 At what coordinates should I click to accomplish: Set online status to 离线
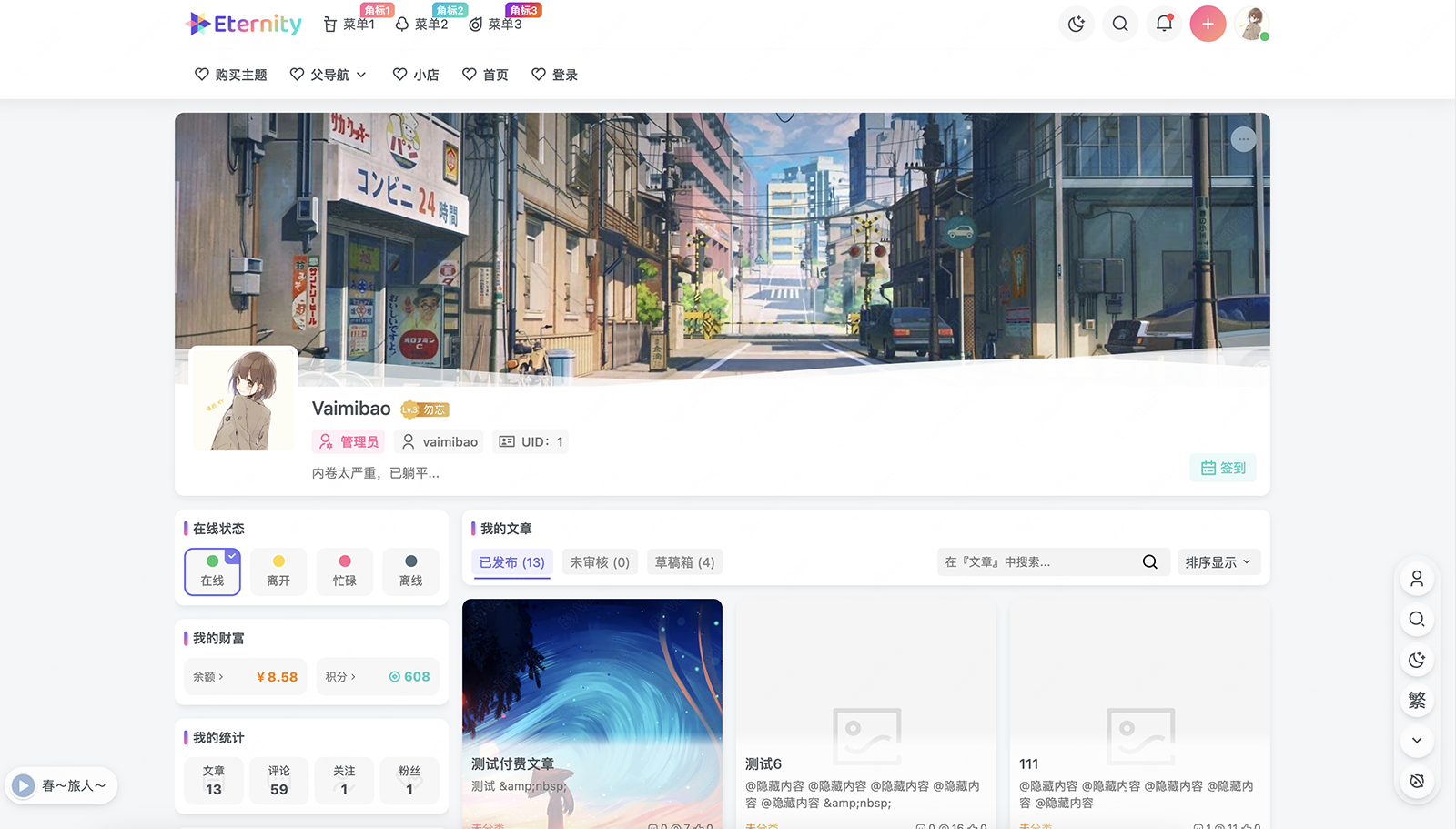click(410, 571)
